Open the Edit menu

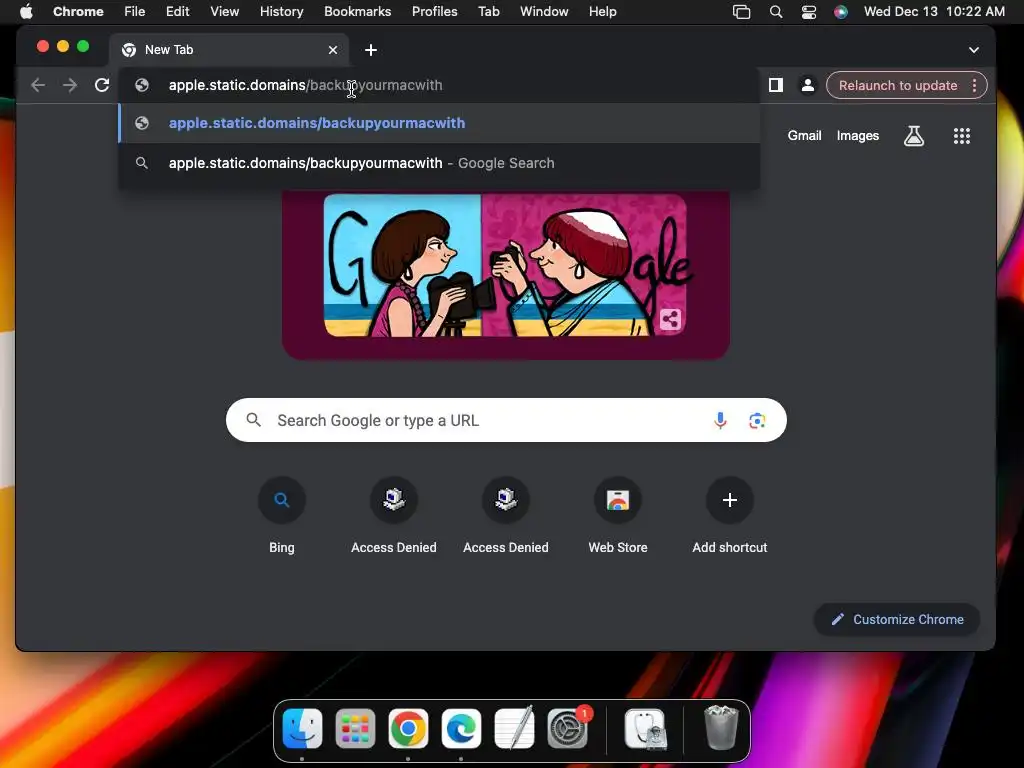[177, 11]
